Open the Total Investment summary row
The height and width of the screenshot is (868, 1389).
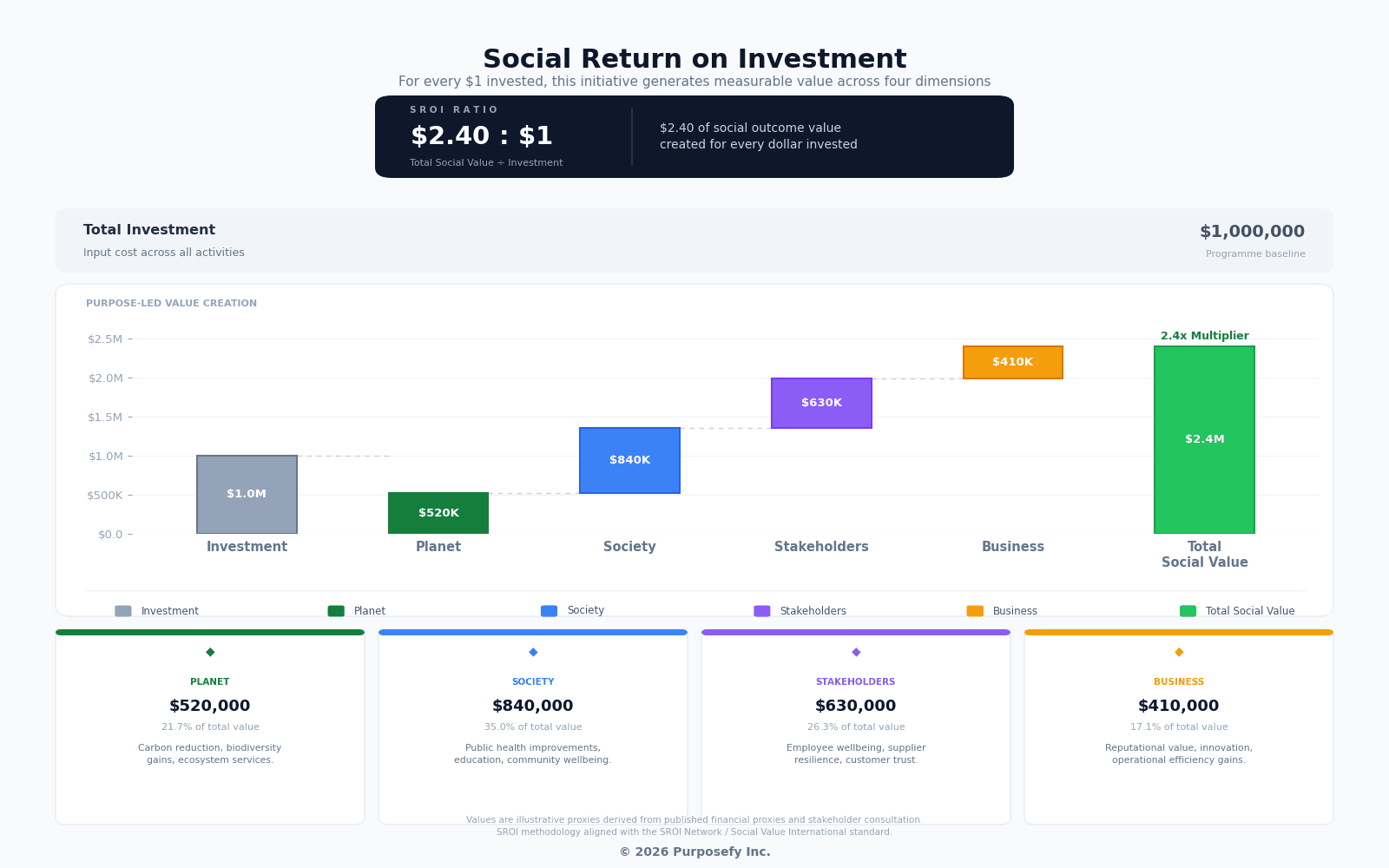[x=694, y=240]
